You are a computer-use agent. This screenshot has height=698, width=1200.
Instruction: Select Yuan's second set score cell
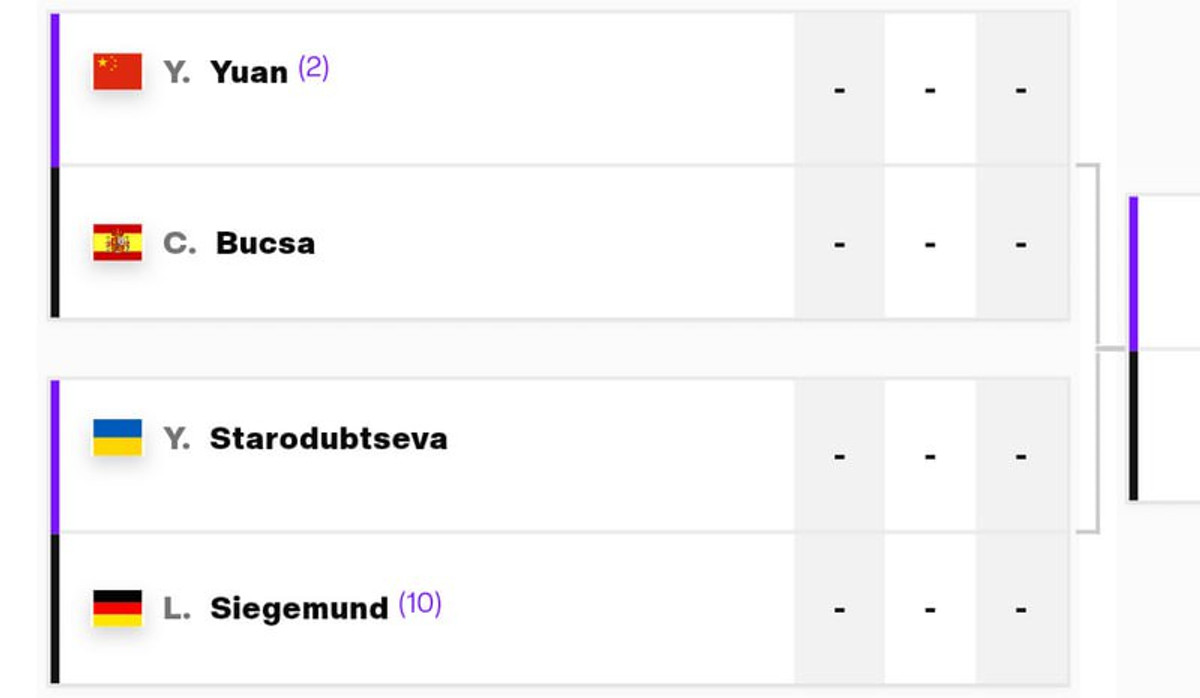click(x=930, y=90)
